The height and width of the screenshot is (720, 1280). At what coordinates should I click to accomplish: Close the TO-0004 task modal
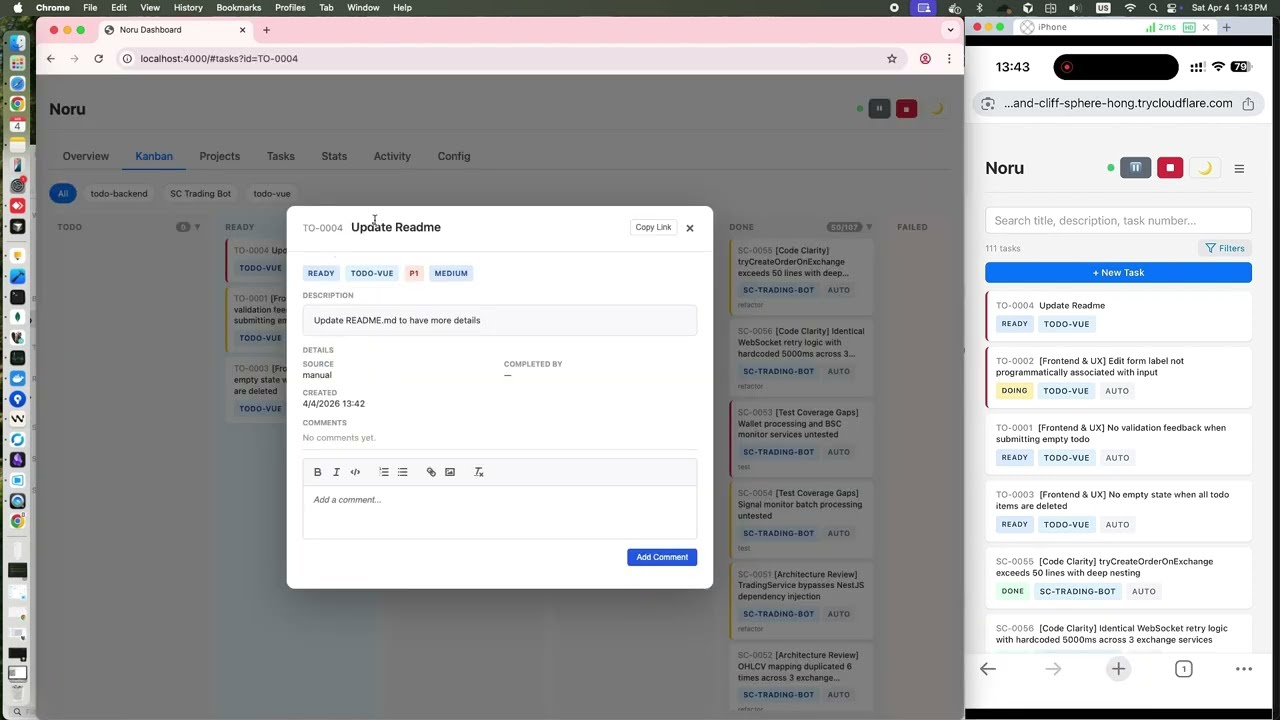point(689,228)
